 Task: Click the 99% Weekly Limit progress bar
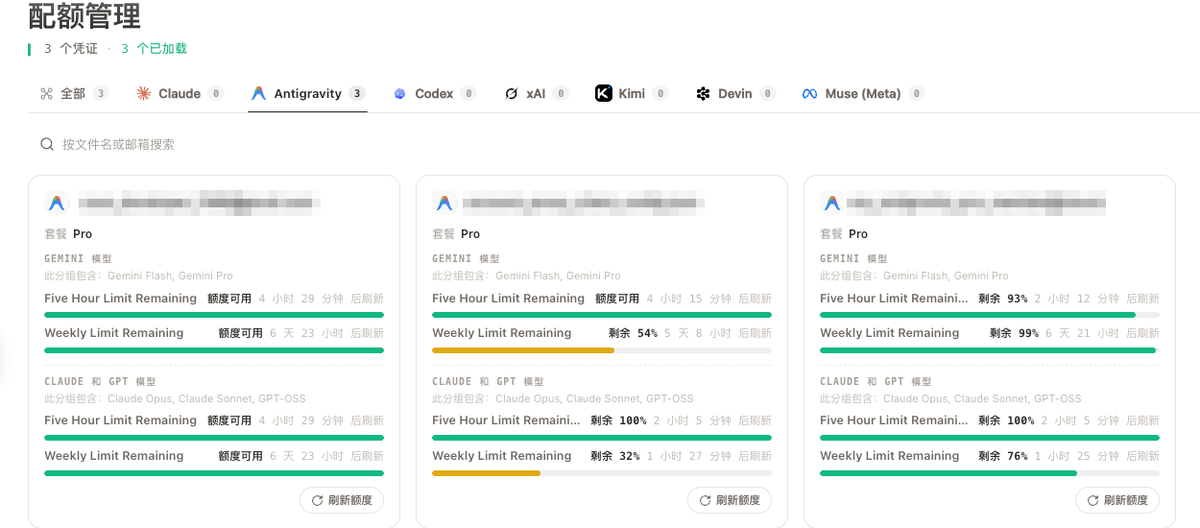[988, 350]
